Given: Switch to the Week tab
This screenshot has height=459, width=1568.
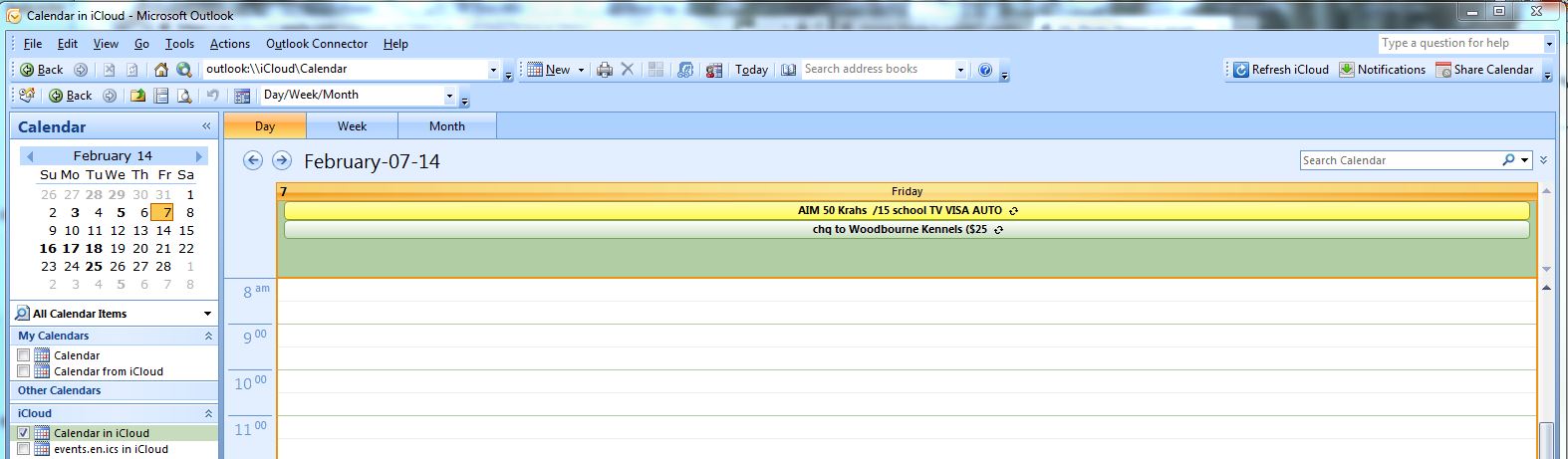Looking at the screenshot, I should pyautogui.click(x=352, y=126).
